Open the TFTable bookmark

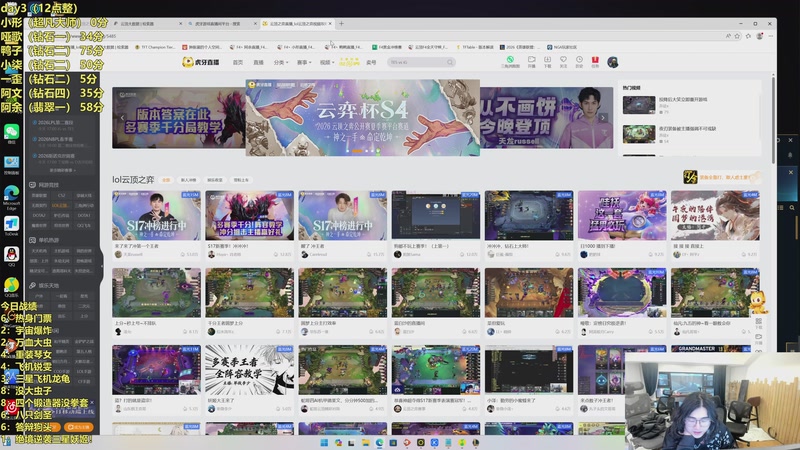[x=474, y=47]
